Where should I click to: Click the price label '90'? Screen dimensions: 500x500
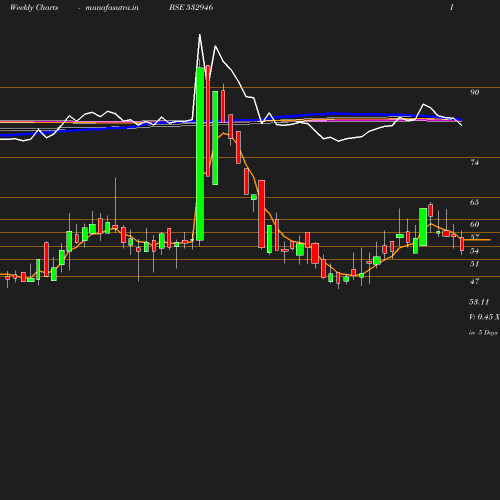474,92
